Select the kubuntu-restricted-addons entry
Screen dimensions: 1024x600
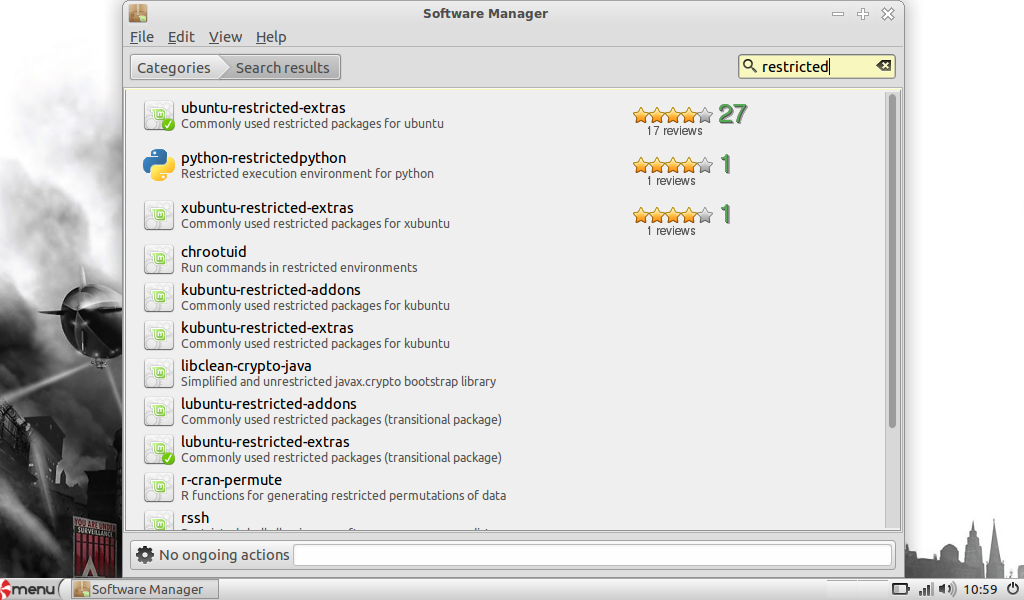click(506, 297)
